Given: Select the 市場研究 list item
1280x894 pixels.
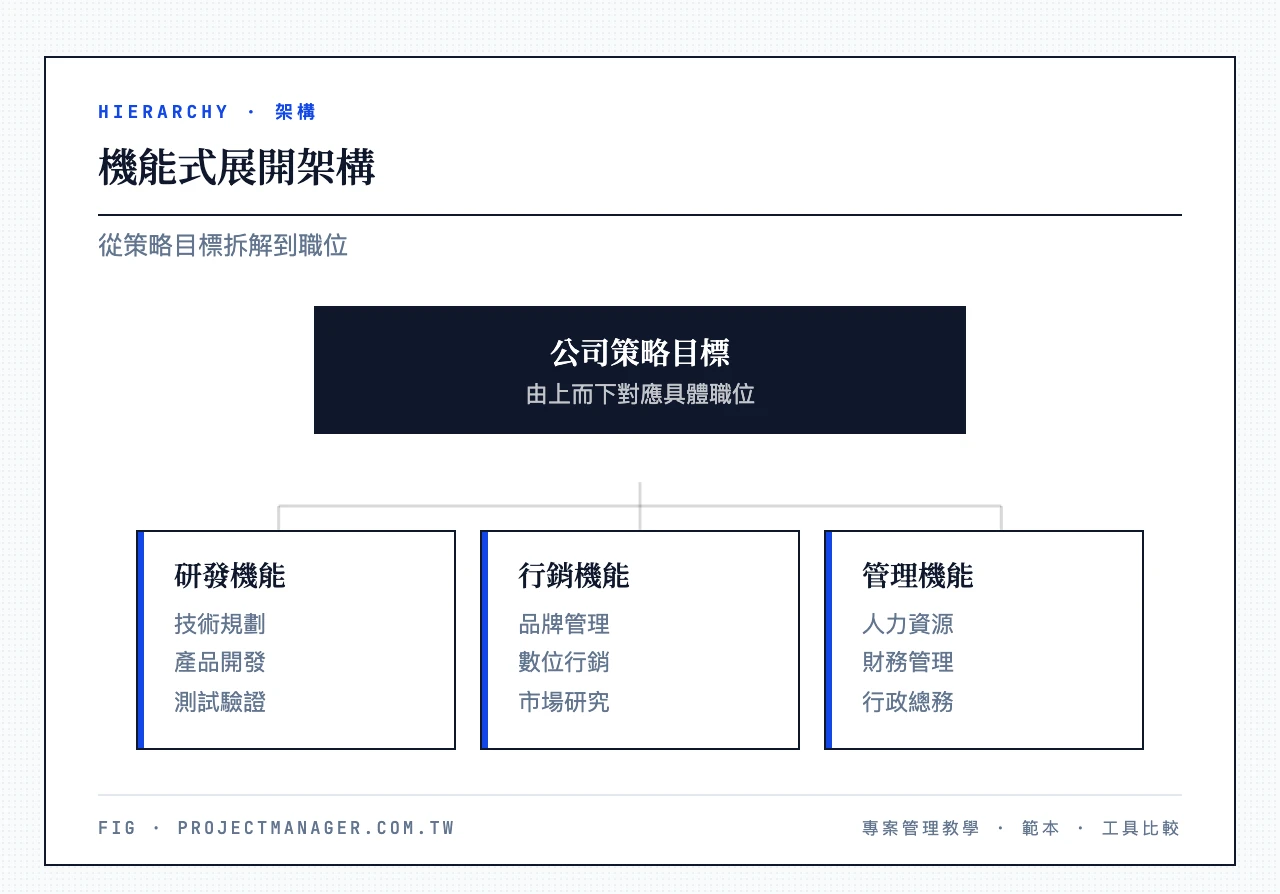Looking at the screenshot, I should coord(564,702).
